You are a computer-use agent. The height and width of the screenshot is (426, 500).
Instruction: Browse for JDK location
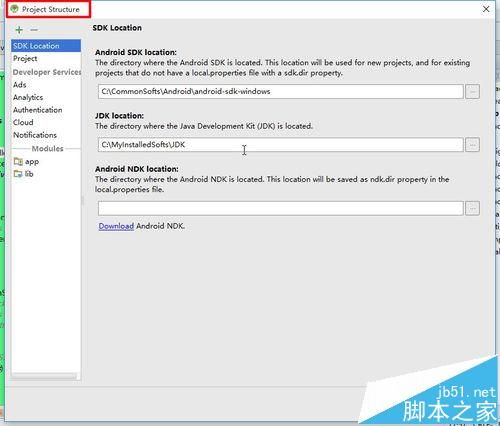click(x=472, y=145)
